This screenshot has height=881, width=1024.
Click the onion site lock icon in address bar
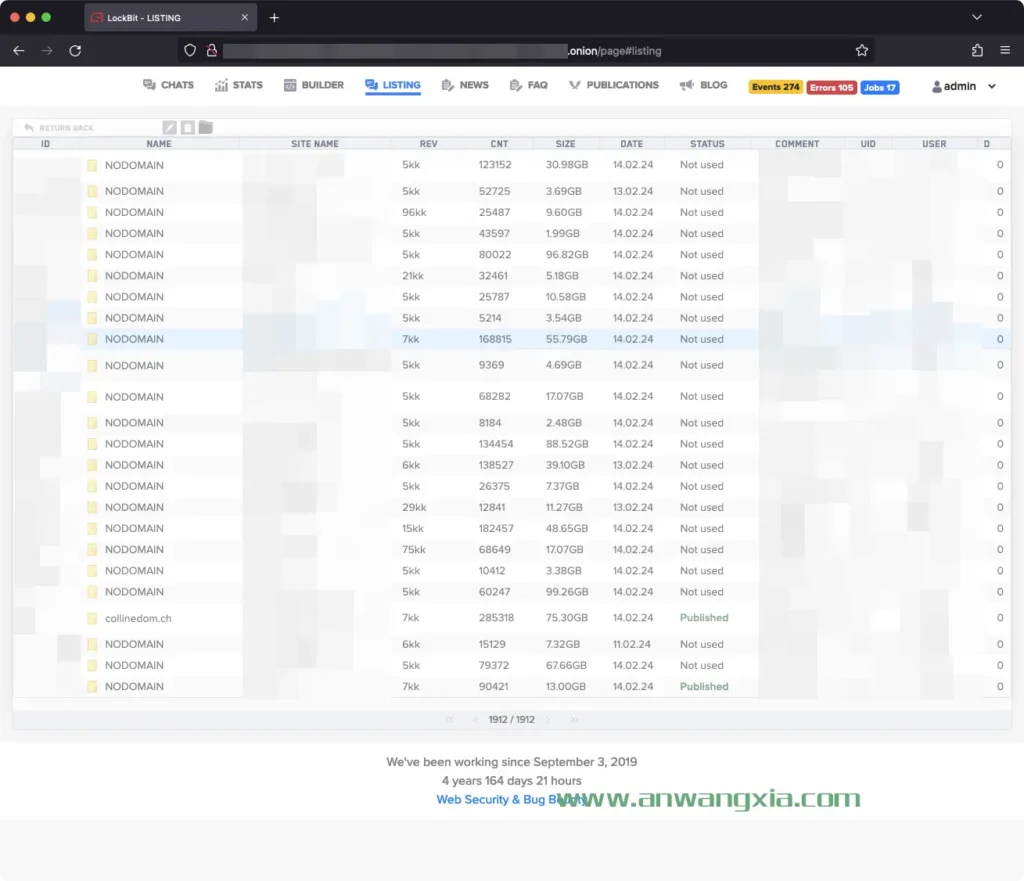[212, 50]
